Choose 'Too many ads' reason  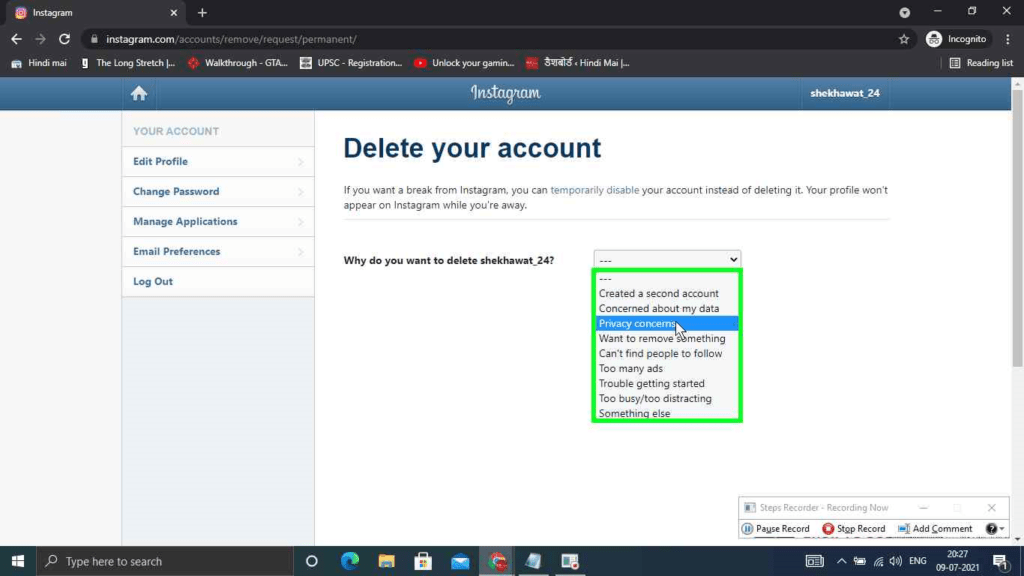(667, 369)
